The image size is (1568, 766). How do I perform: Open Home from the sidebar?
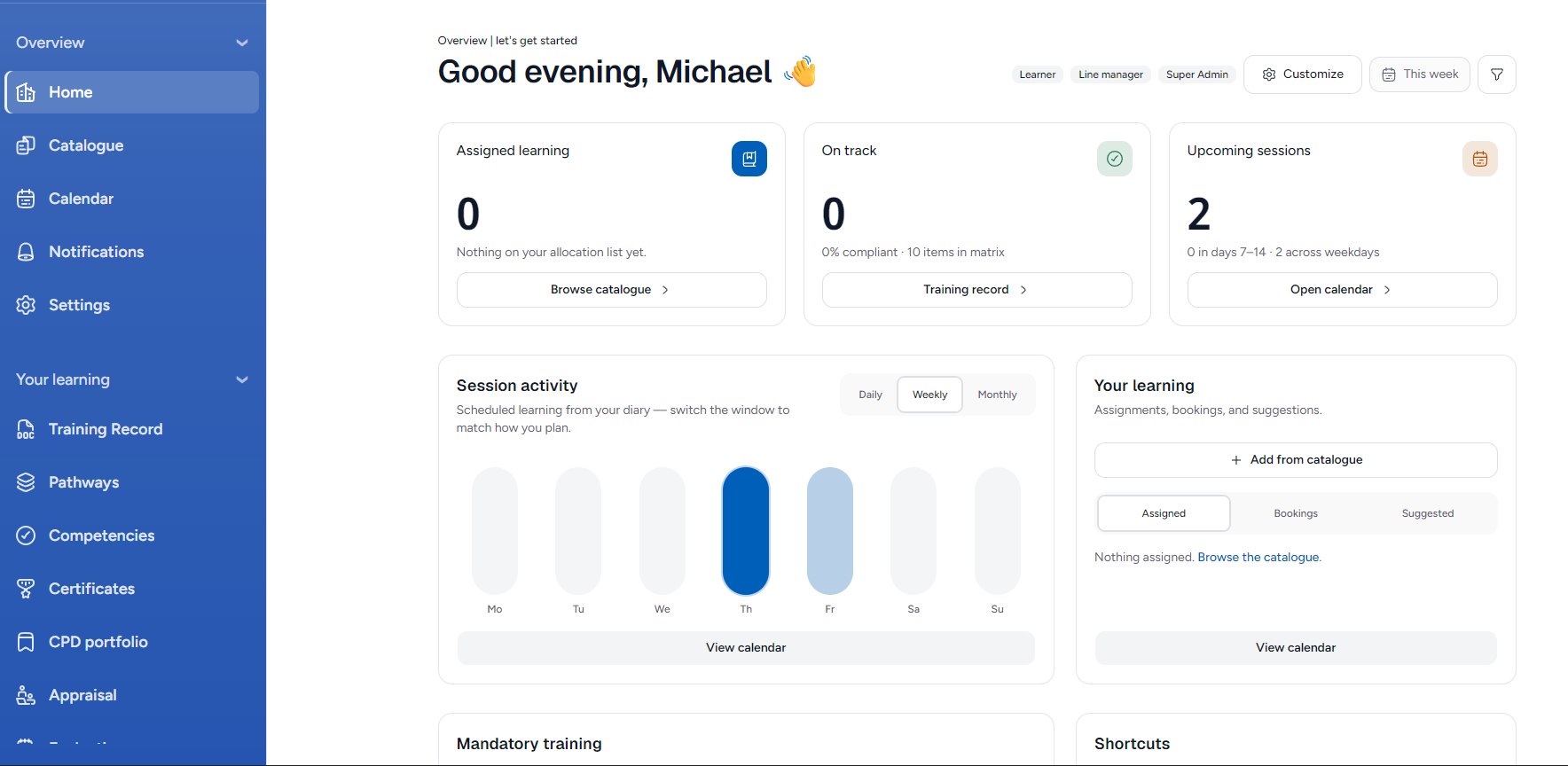click(x=132, y=92)
